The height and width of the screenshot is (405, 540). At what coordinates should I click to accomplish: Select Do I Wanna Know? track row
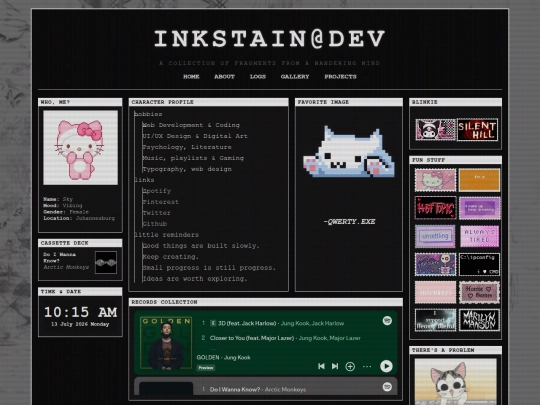(x=253, y=390)
